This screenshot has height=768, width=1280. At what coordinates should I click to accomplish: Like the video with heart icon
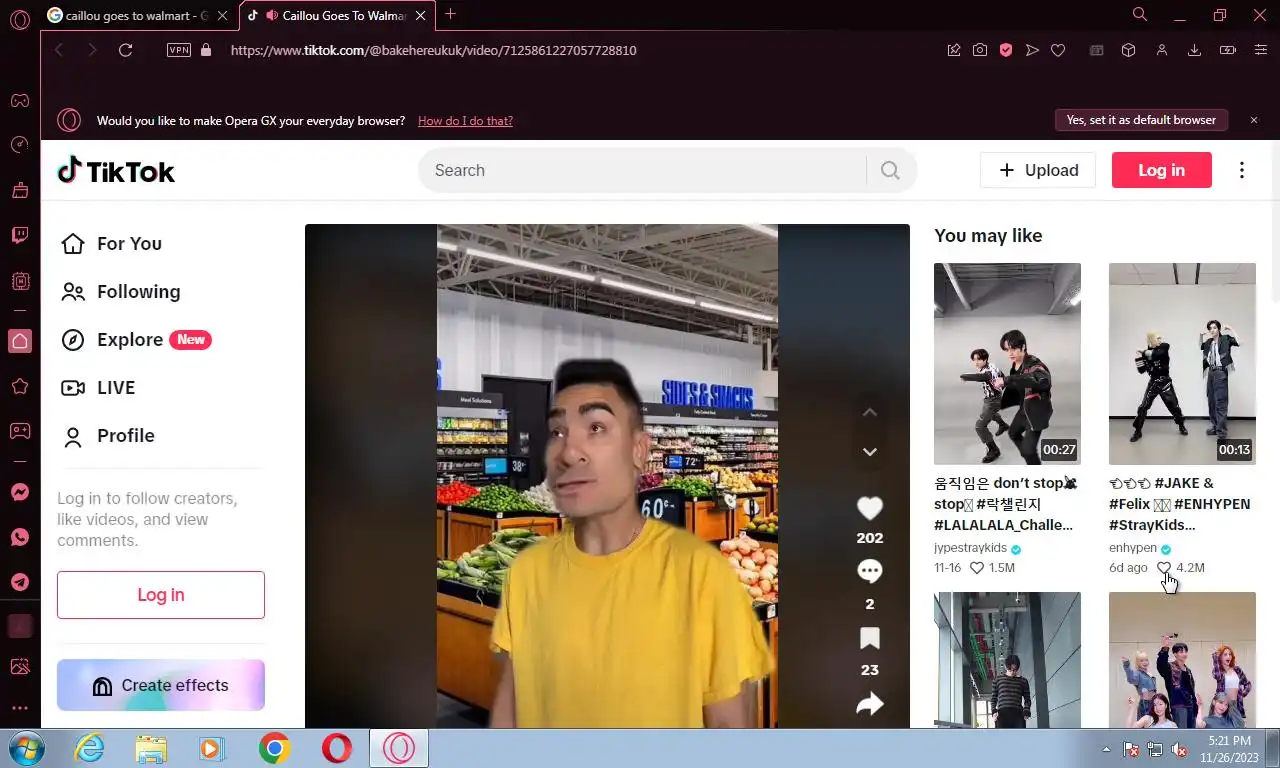pyautogui.click(x=870, y=508)
